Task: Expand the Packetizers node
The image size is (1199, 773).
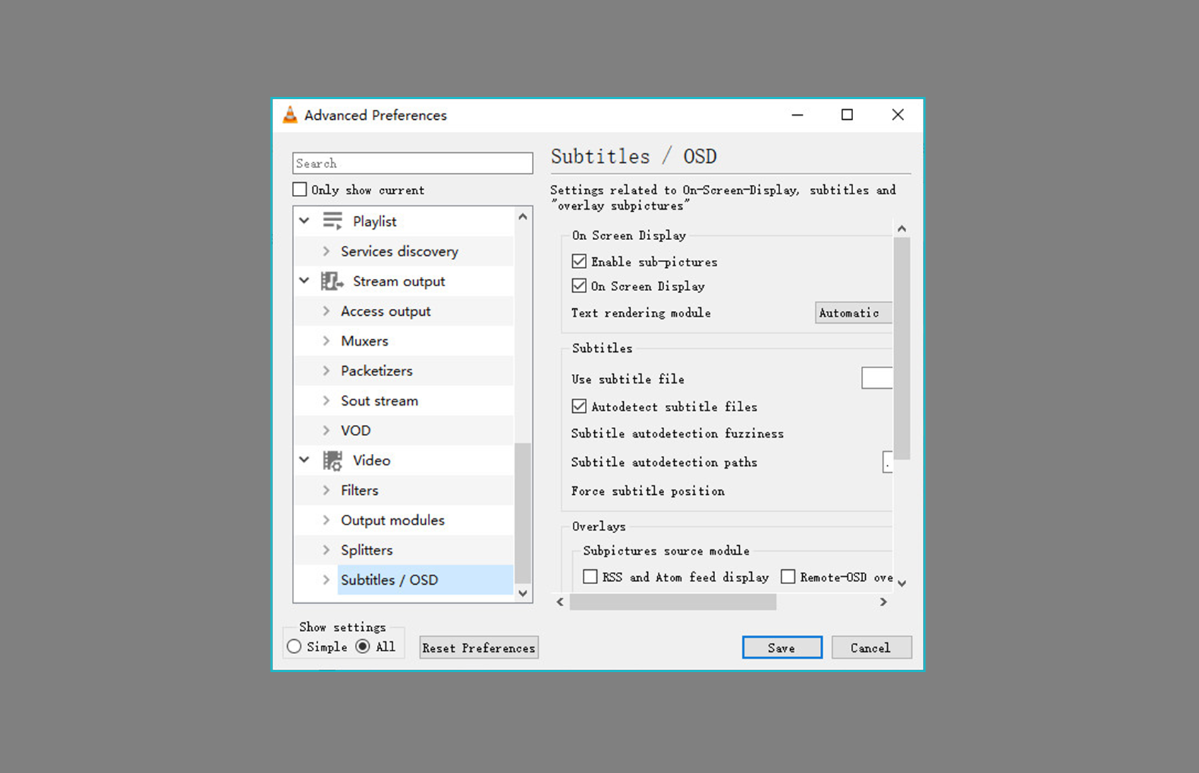Action: tap(327, 371)
